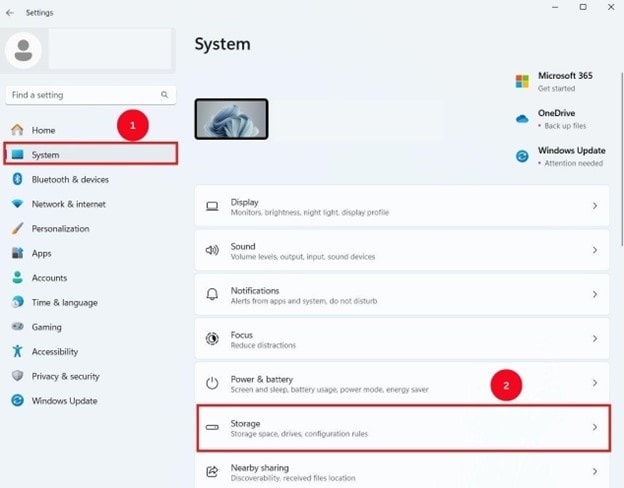Open Home in the sidebar

point(91,130)
